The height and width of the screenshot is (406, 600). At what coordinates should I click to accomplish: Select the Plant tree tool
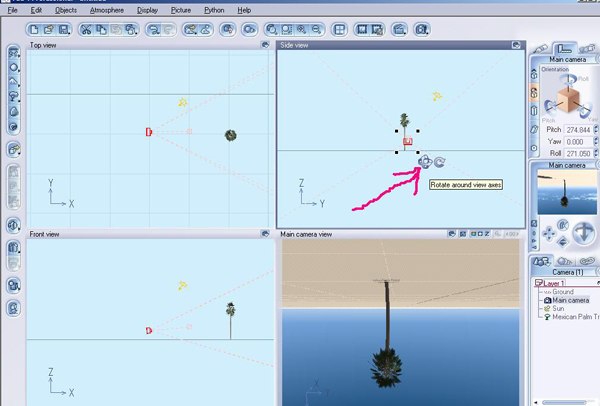[x=14, y=97]
